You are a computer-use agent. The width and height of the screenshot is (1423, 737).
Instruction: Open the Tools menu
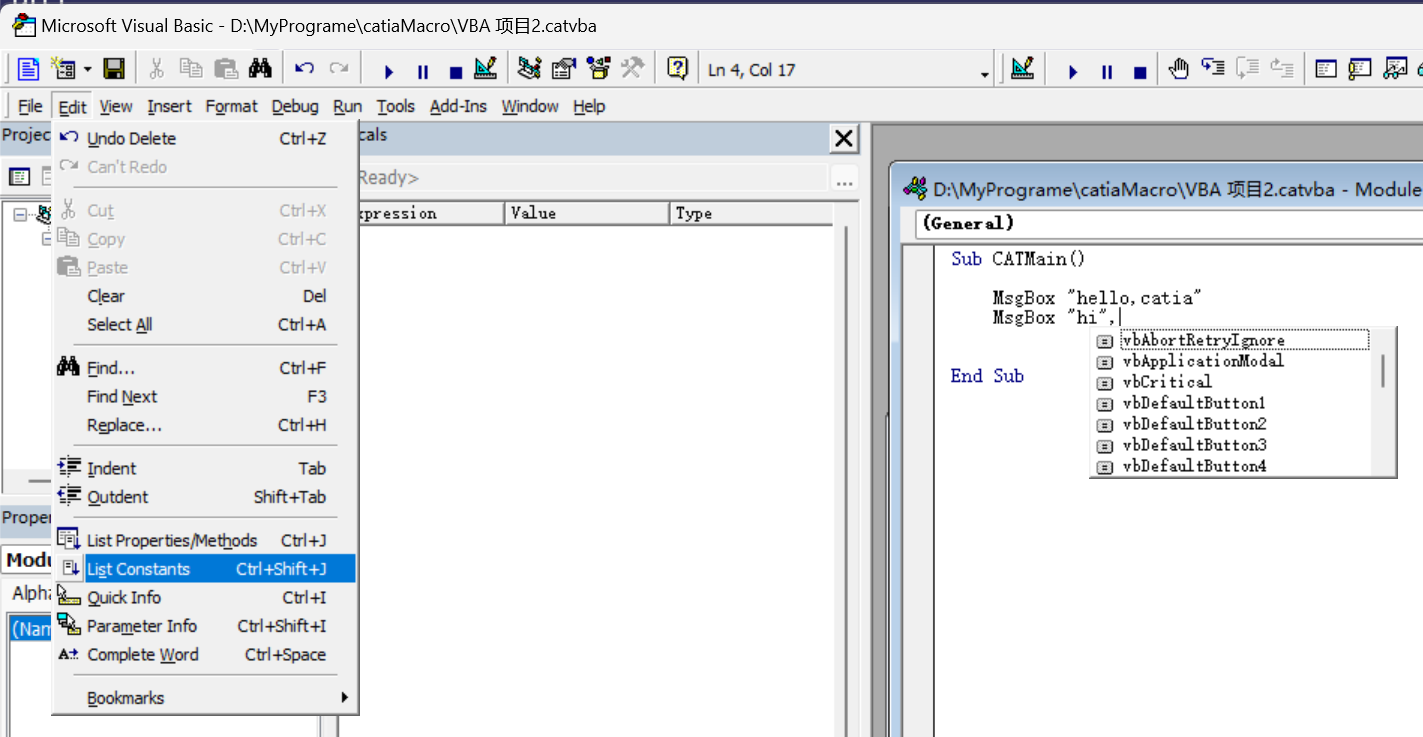click(395, 106)
